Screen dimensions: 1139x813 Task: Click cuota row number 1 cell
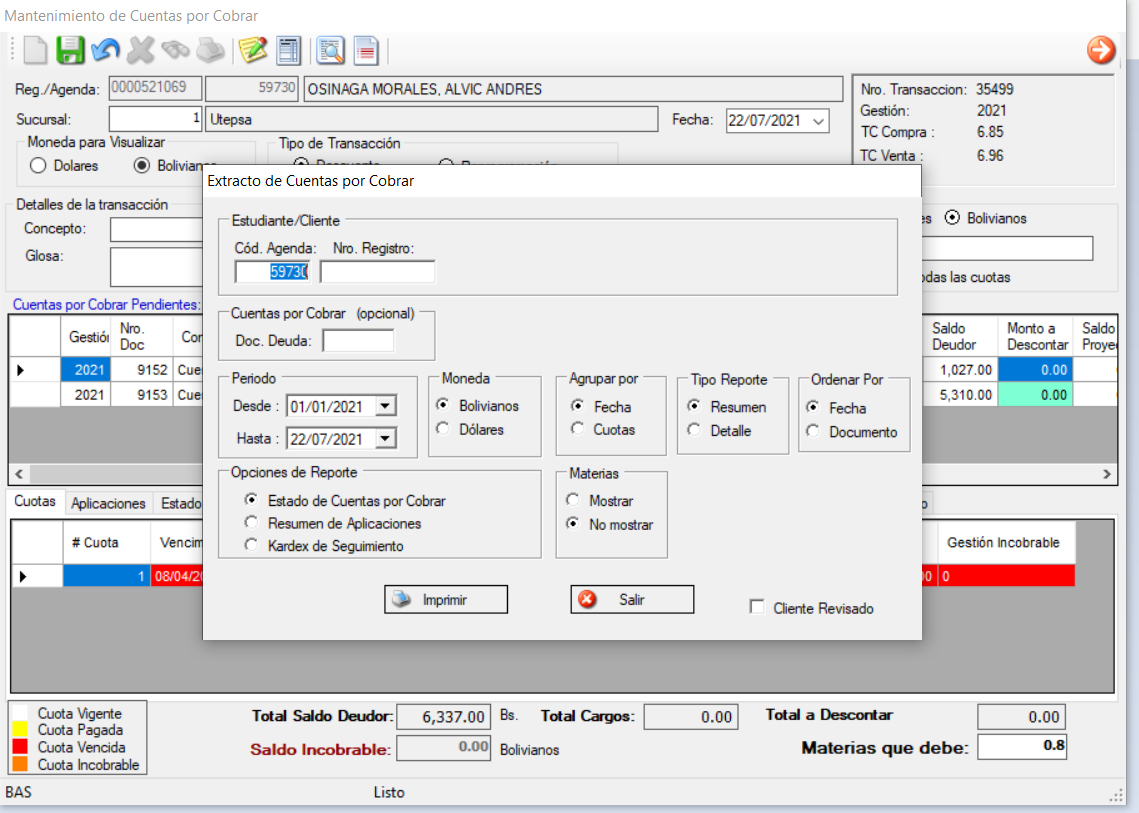point(107,576)
